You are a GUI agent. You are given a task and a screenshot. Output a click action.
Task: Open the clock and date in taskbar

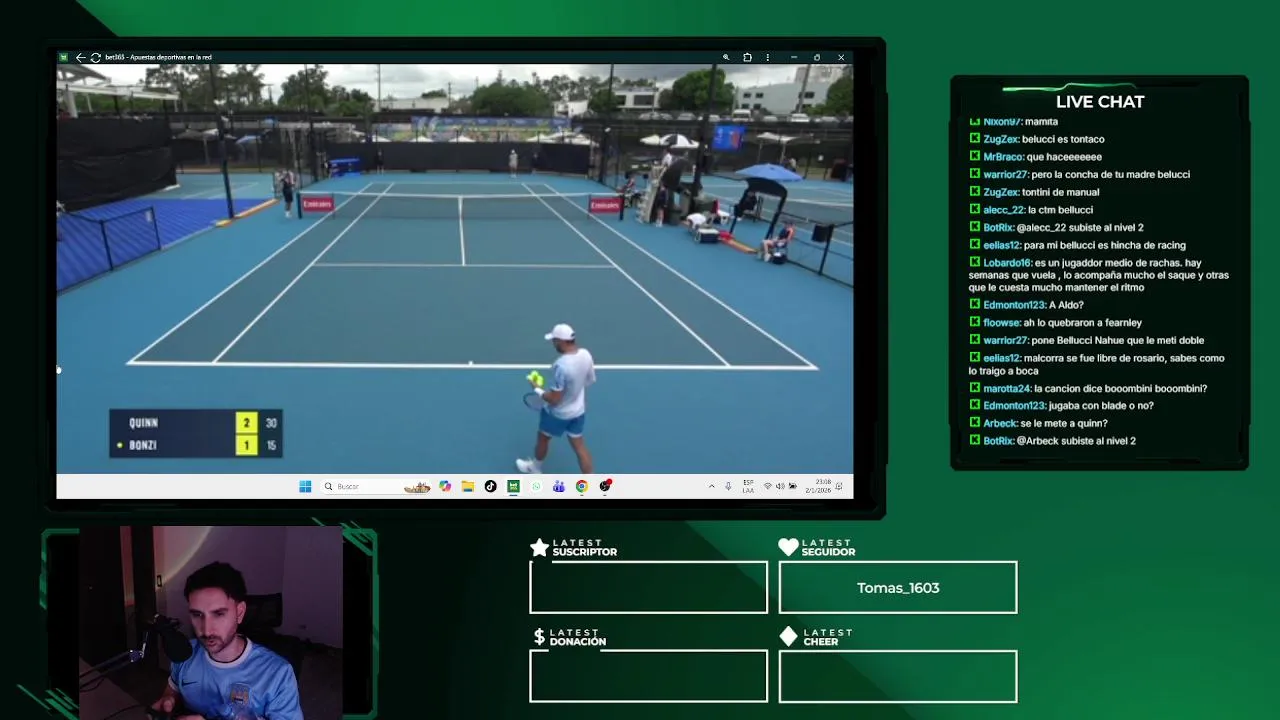coord(818,486)
